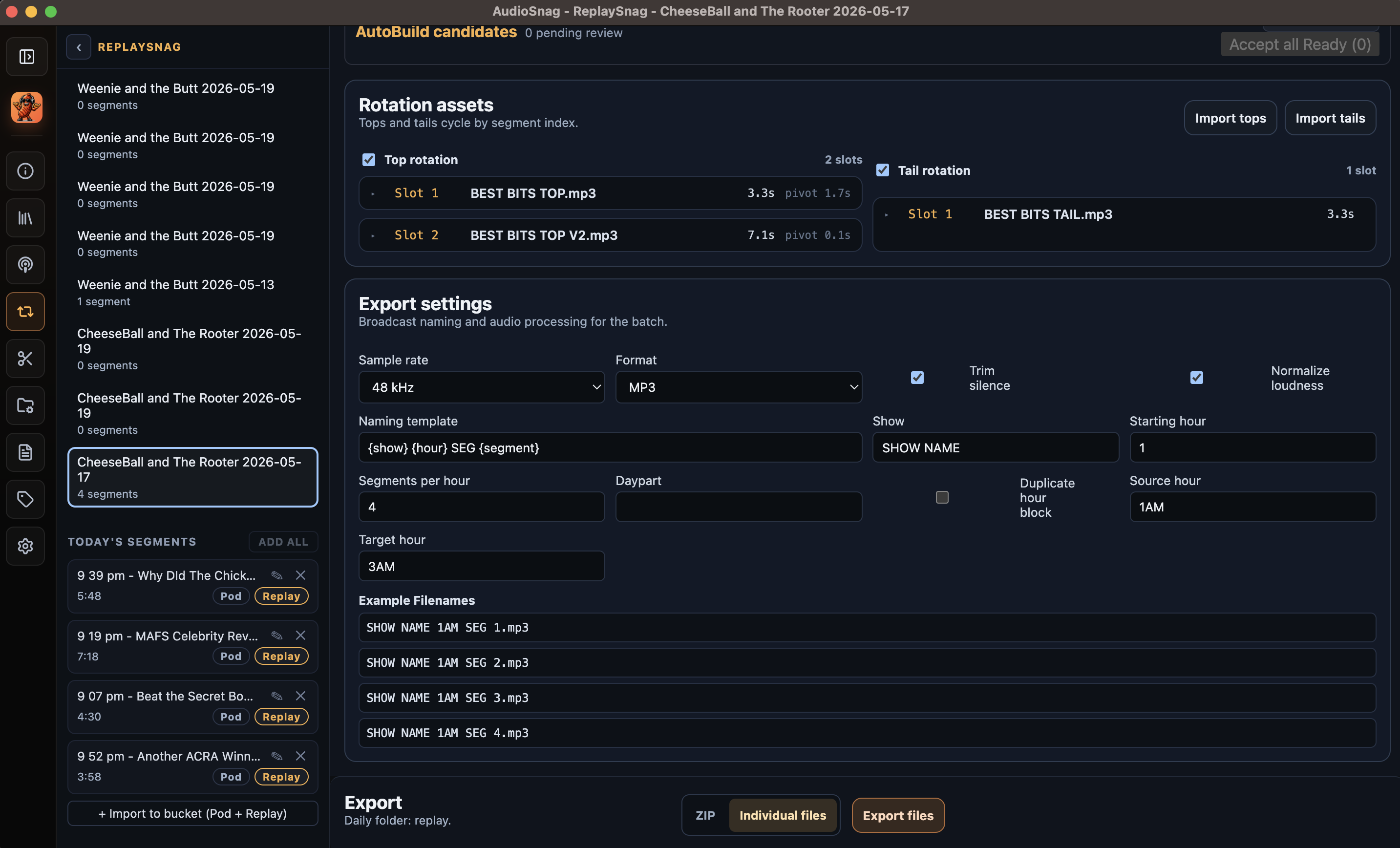This screenshot has height=848, width=1400.
Task: Select the ReplaySnag repeat-arrows sidebar icon
Action: coord(25,312)
